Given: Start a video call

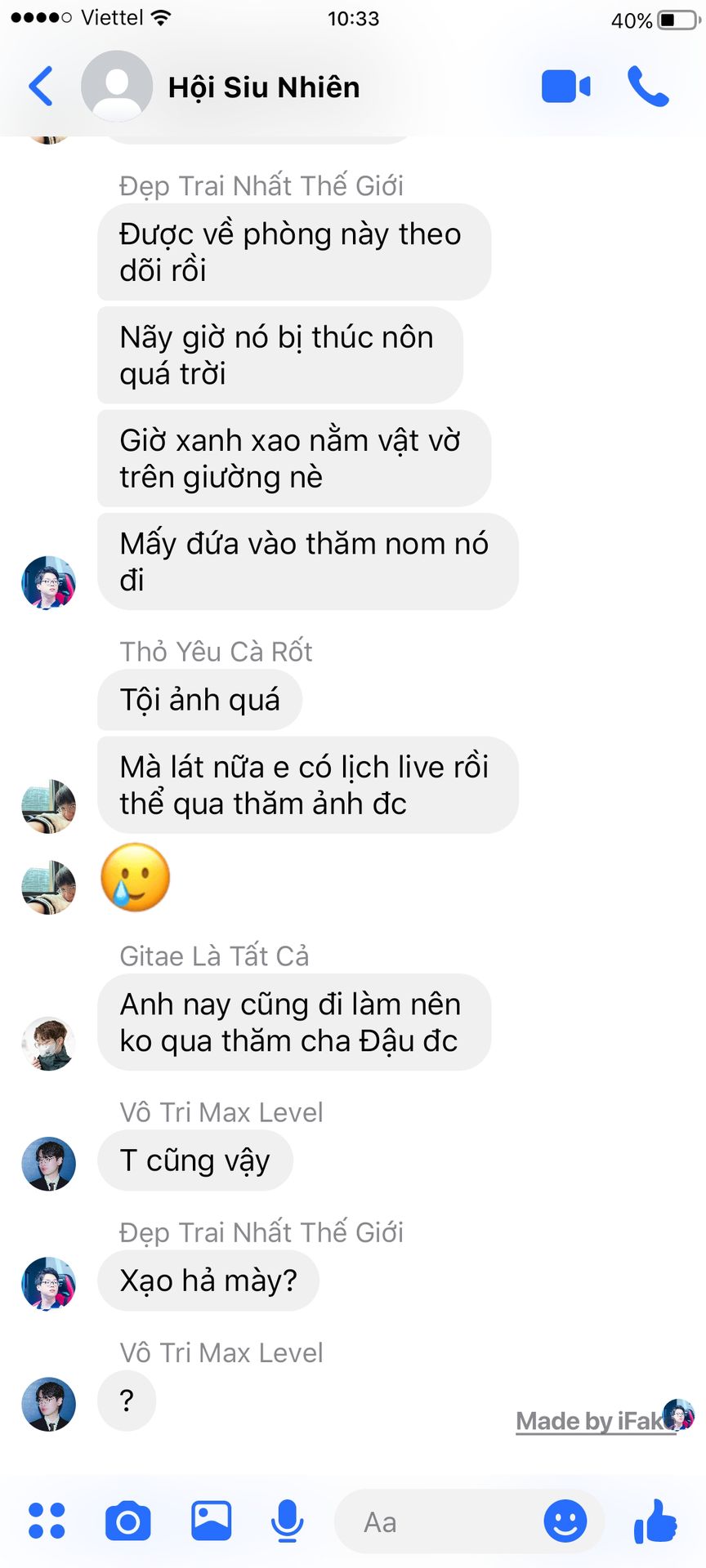Looking at the screenshot, I should pyautogui.click(x=565, y=87).
